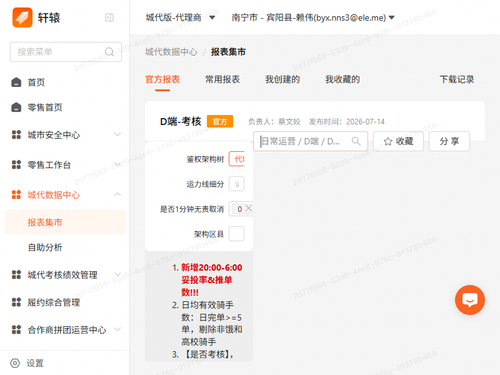Open the 南宁市 account dropdown
Viewport: 500px width, 375px height.
[313, 17]
